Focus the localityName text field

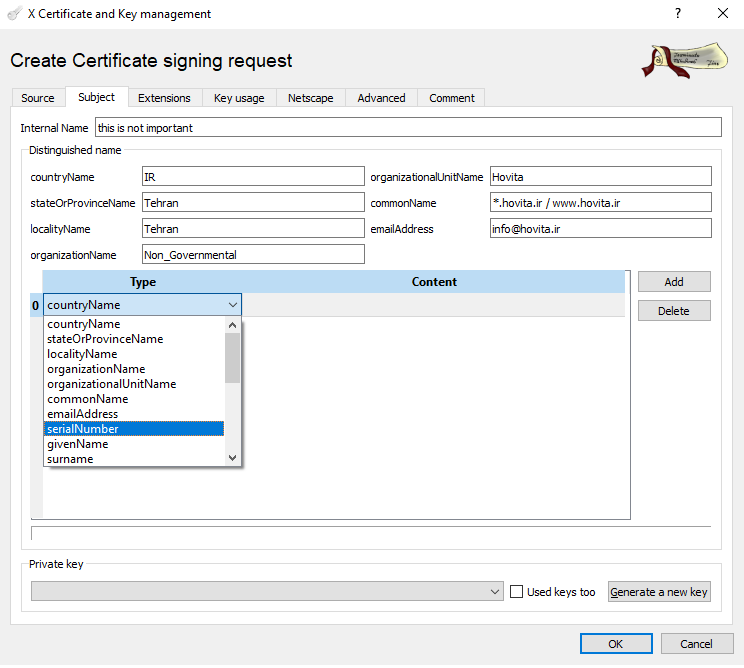click(253, 229)
